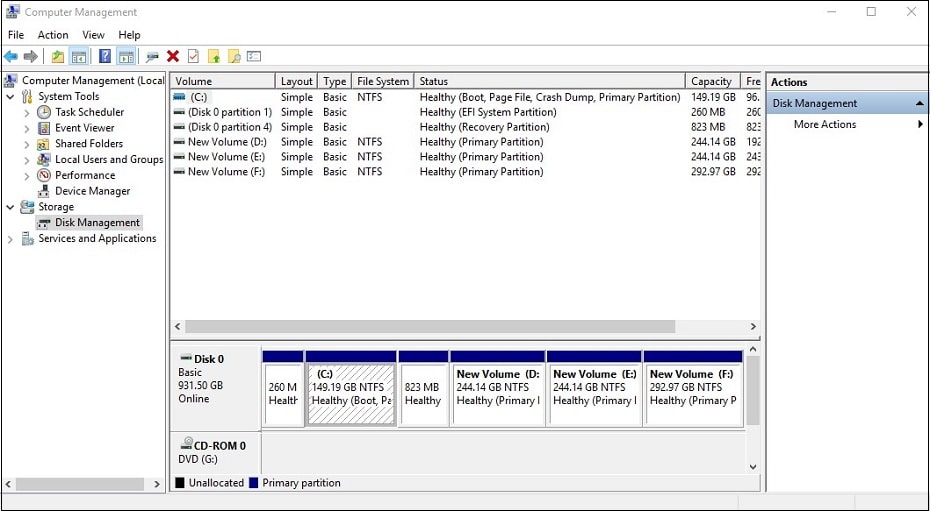Screen dimensions: 930x511
Task: Click the Properties checkmark page icon
Action: pos(193,56)
